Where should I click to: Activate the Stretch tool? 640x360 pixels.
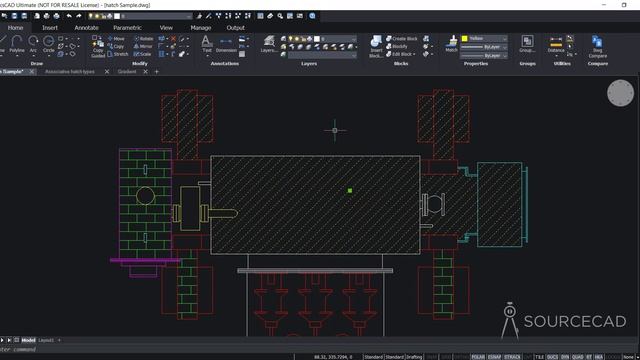[118, 54]
